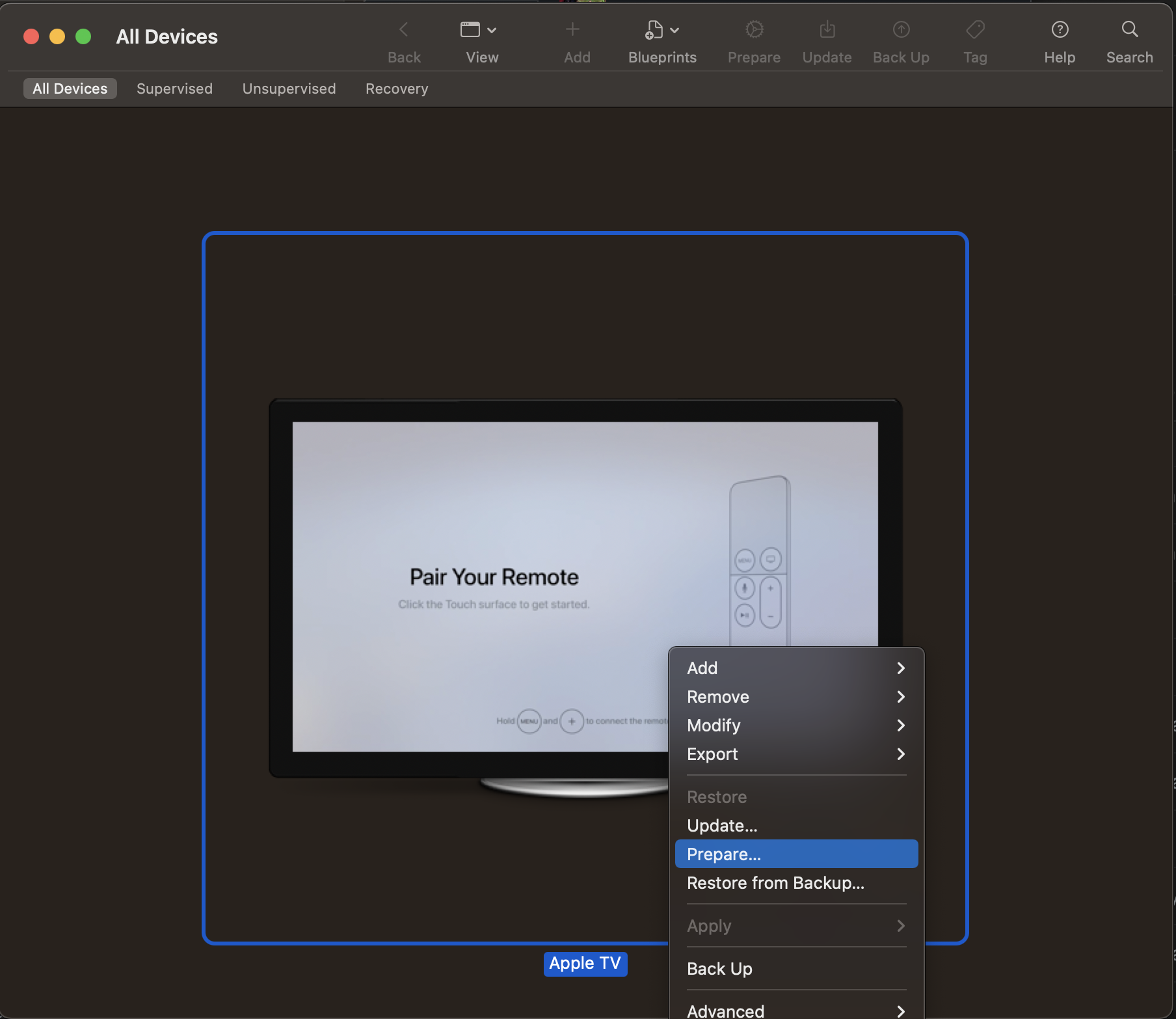The image size is (1176, 1019).
Task: Expand the Apply submenu
Action: click(796, 926)
